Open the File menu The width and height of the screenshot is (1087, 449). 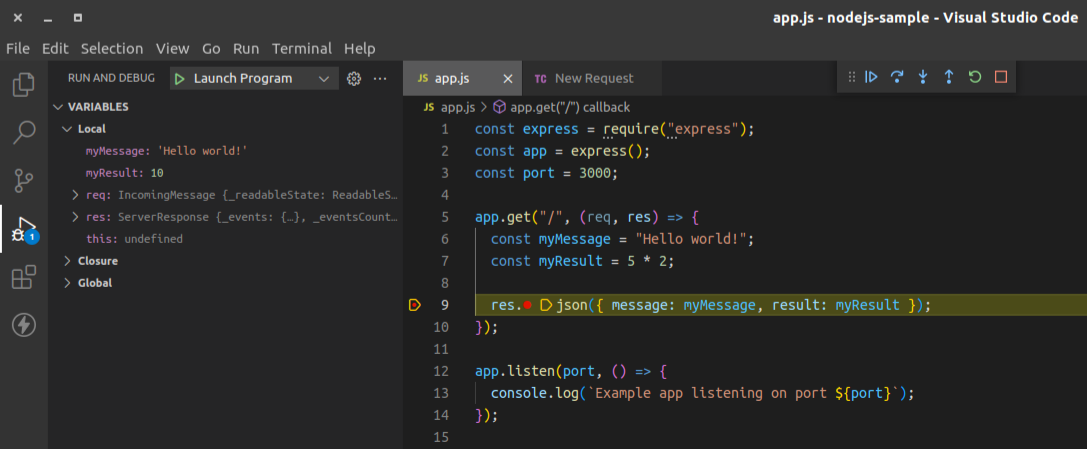coord(18,49)
